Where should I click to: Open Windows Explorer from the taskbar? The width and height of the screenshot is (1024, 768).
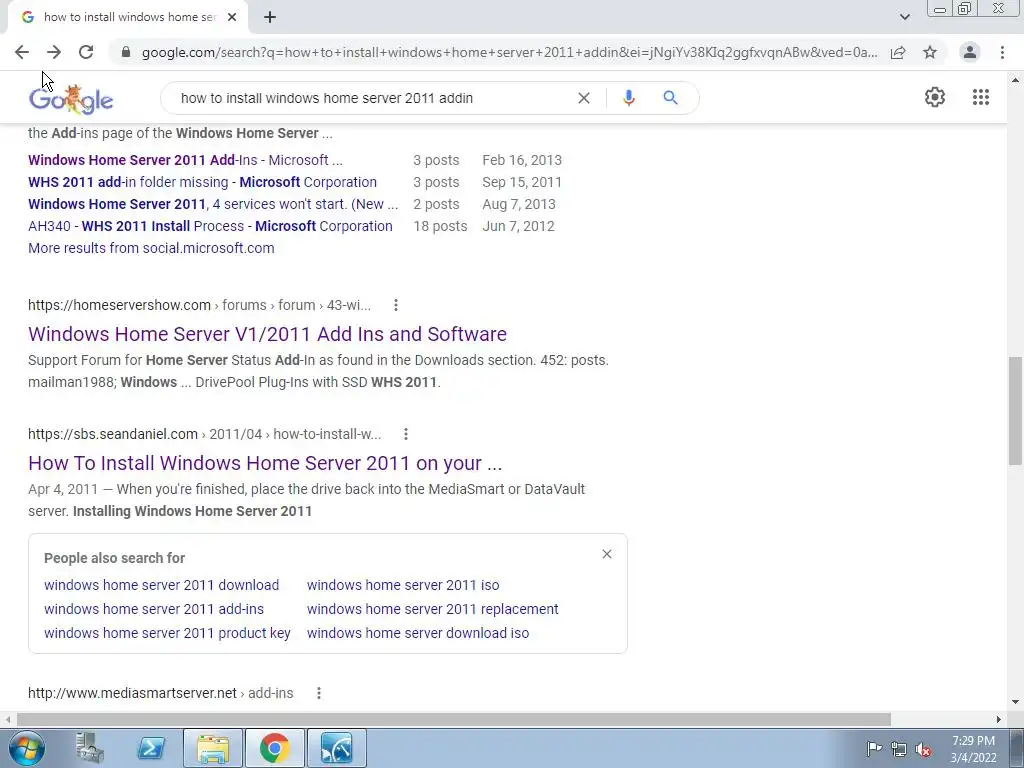tap(213, 748)
